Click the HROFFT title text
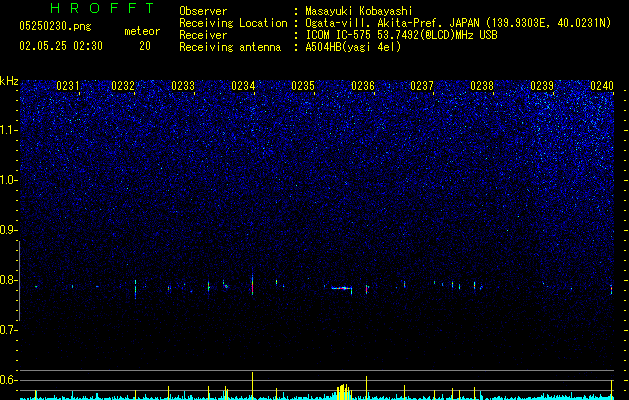 (x=102, y=8)
